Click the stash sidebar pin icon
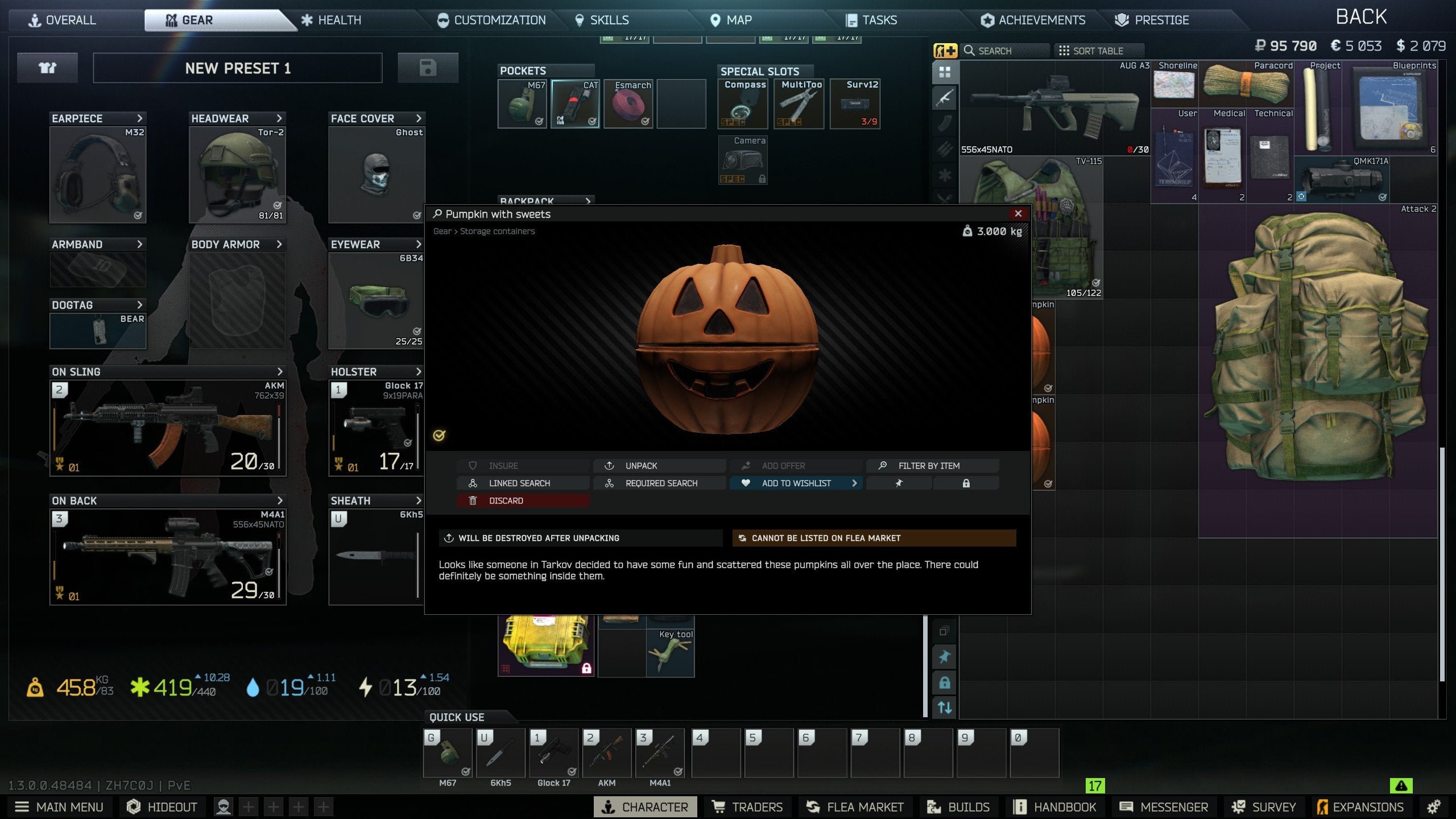1456x819 pixels. 944,657
